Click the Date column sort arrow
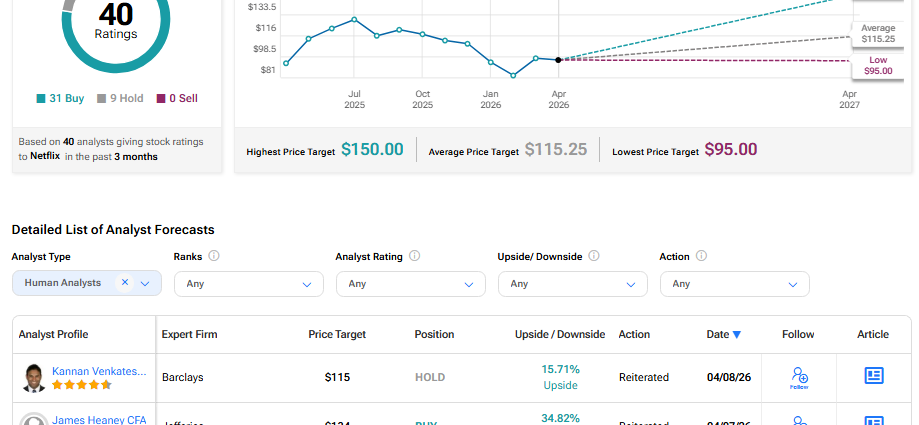 tap(737, 335)
